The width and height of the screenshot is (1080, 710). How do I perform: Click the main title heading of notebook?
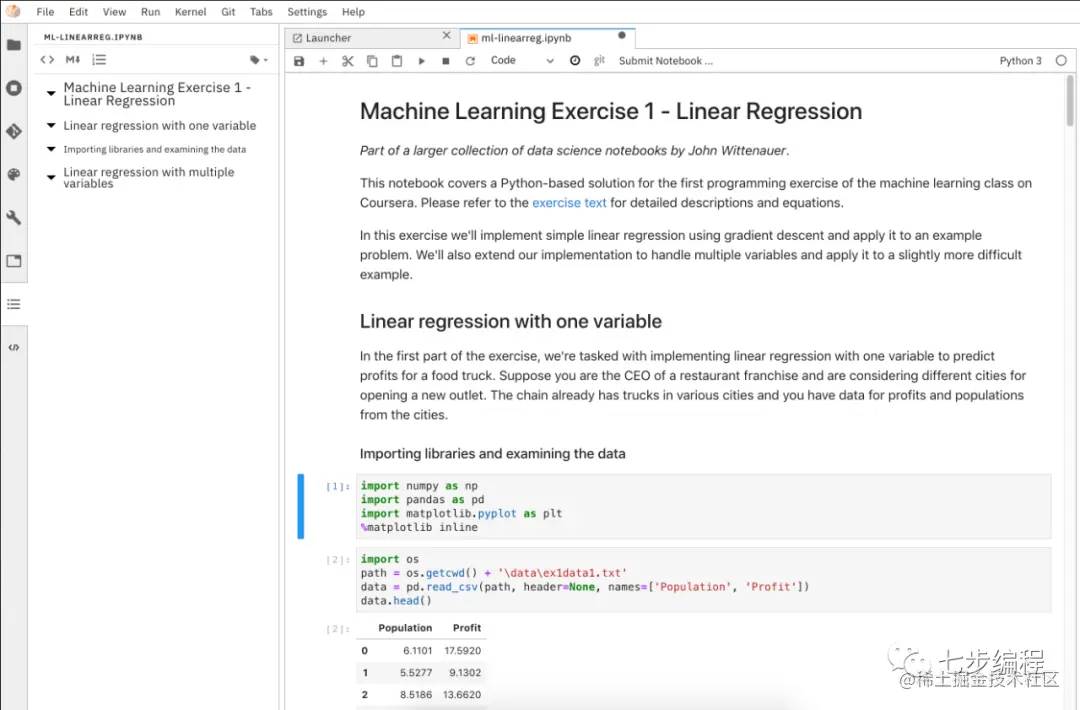click(x=611, y=111)
